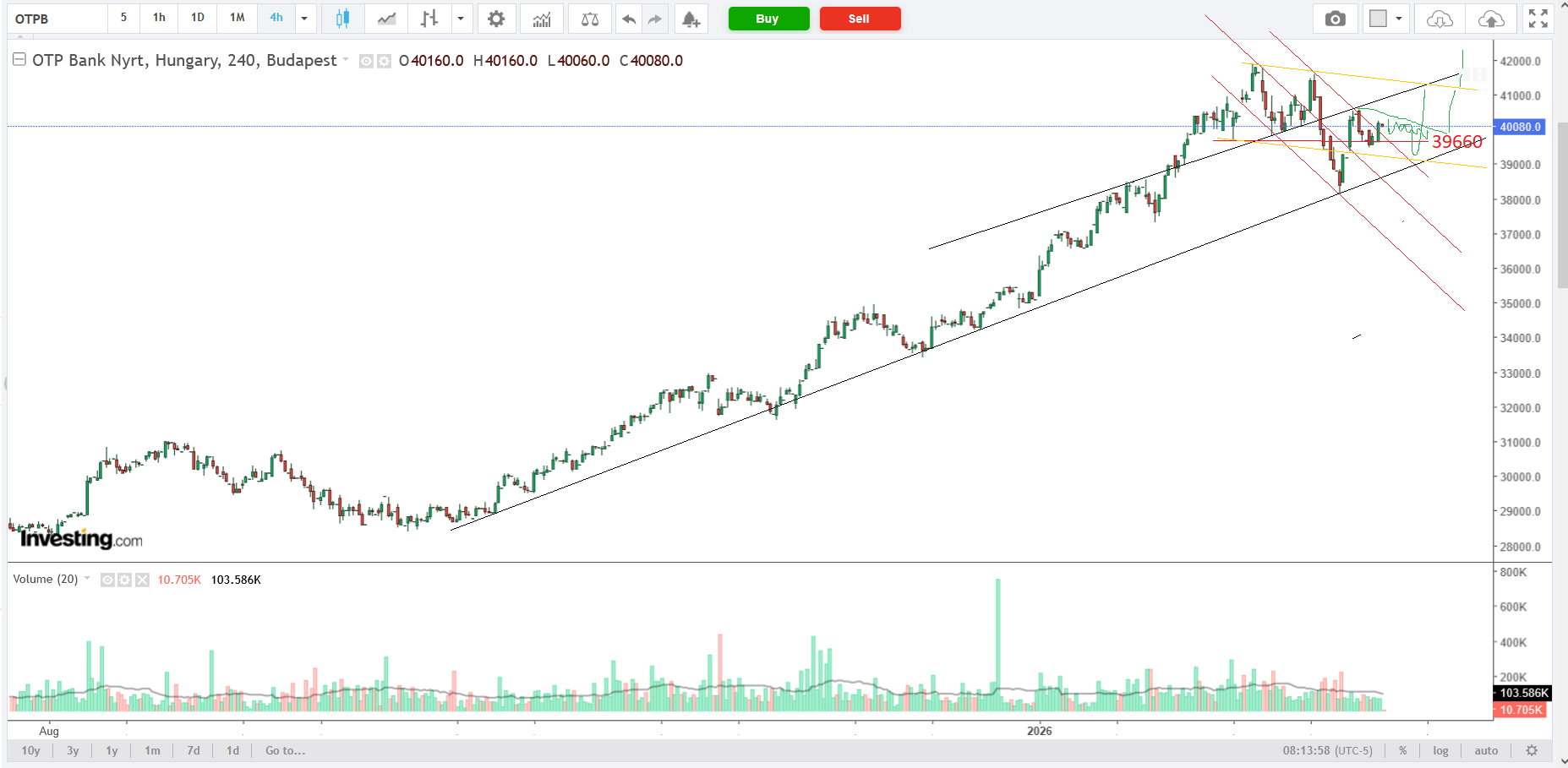Viewport: 1568px width, 768px height.
Task: Select the 1D timeframe
Action: coord(197,18)
